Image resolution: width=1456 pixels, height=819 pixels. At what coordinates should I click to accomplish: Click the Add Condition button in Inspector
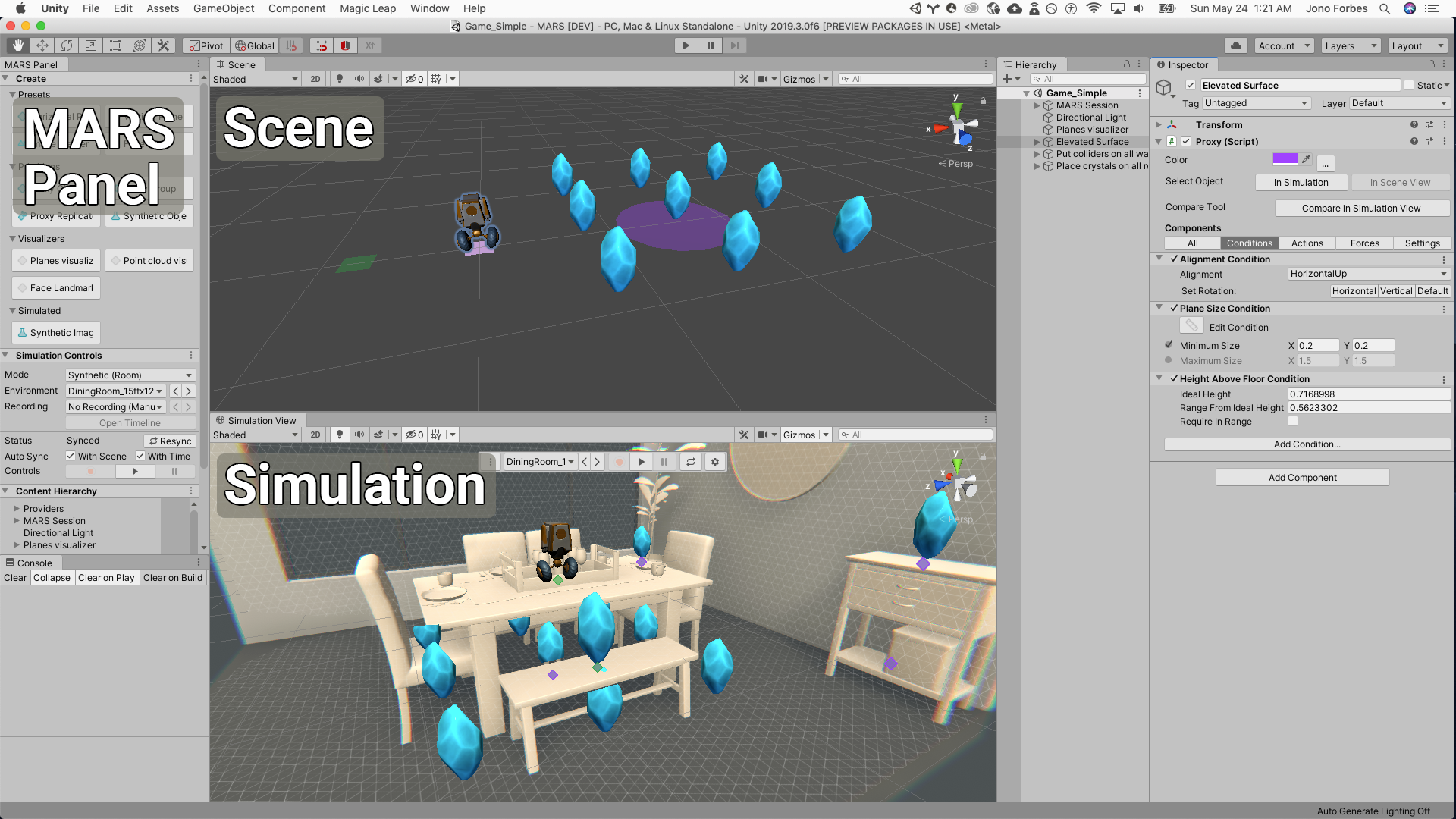(x=1302, y=444)
